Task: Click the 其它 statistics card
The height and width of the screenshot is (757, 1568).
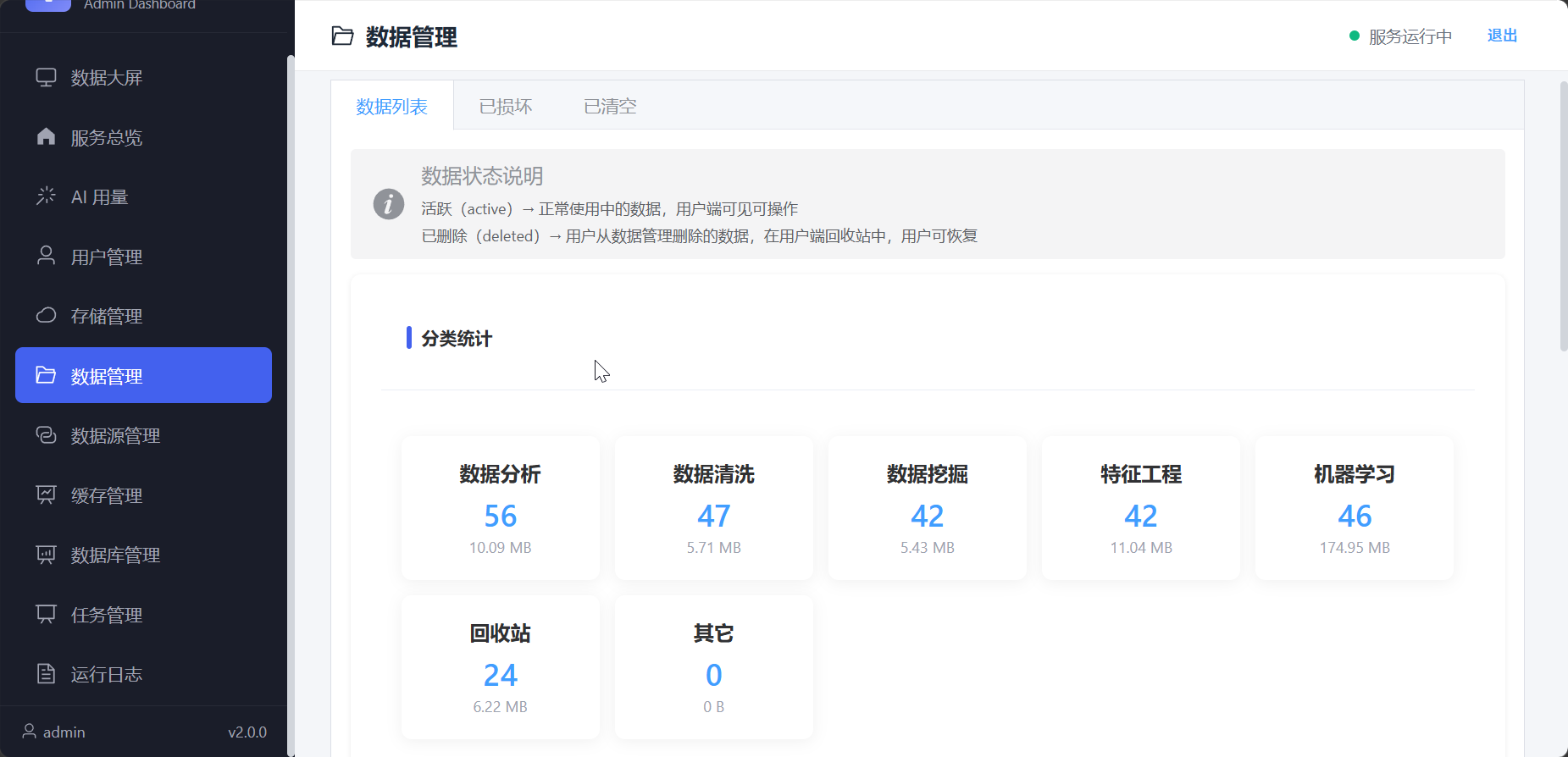Action: coord(714,667)
